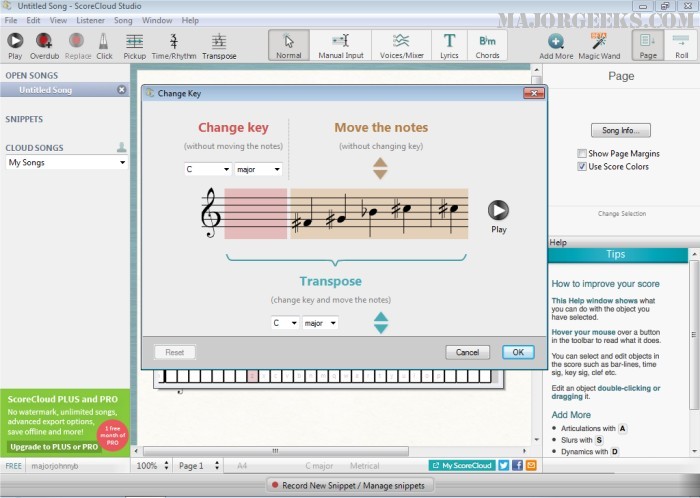This screenshot has width=700, height=498.
Task: Click C major in status bar
Action: click(319, 465)
